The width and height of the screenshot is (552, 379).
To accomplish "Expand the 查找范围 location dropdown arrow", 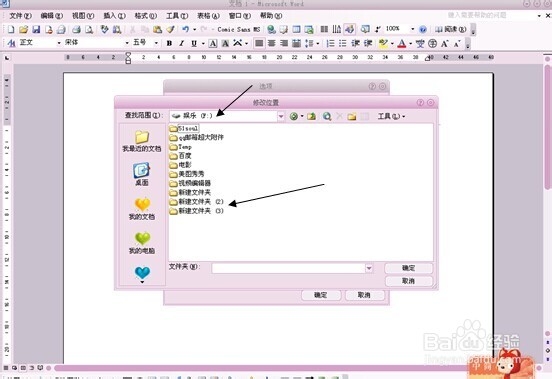I will (x=281, y=116).
